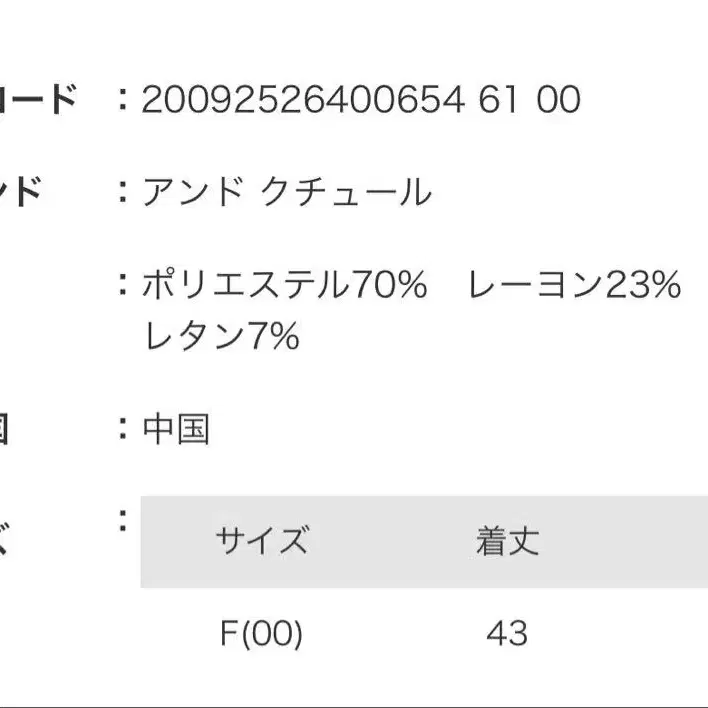Click the partially visible ンド brand label

coord(22,191)
